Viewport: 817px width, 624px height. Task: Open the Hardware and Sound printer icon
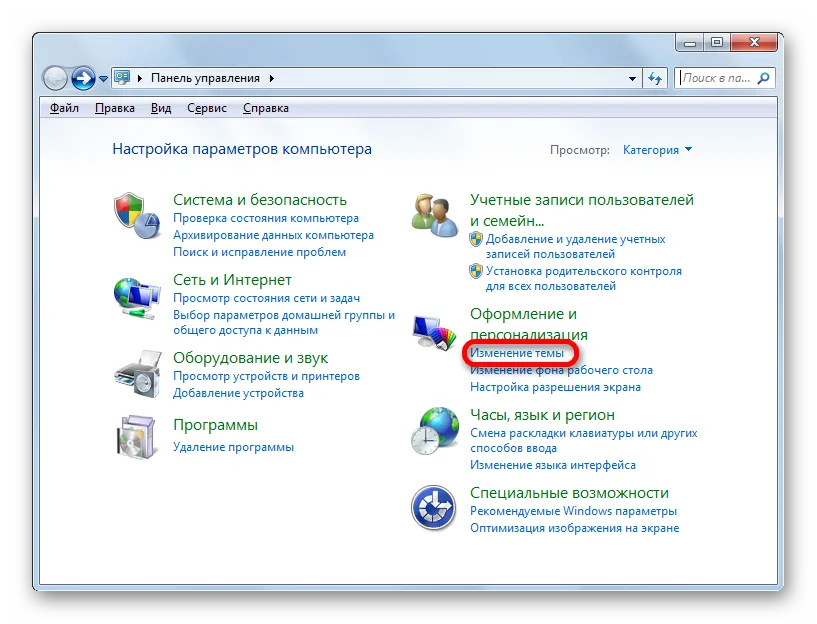(x=138, y=375)
